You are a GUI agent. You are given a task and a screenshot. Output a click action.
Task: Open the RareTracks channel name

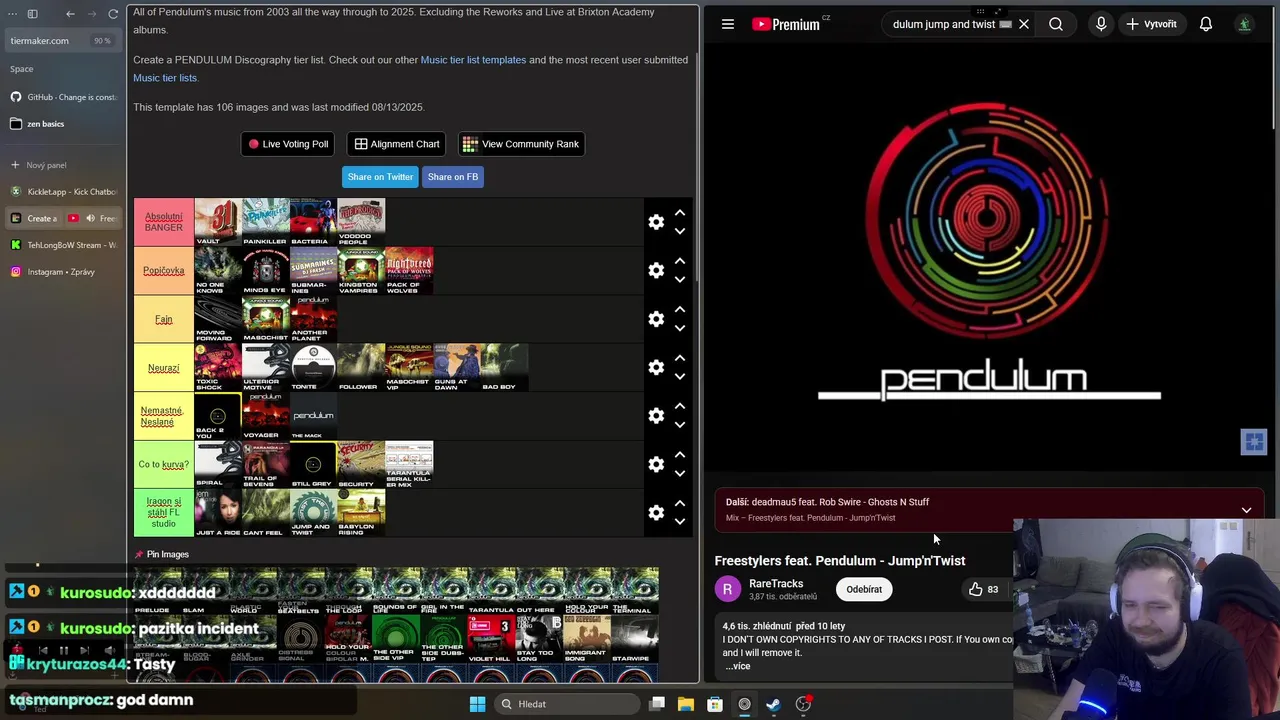(x=776, y=583)
